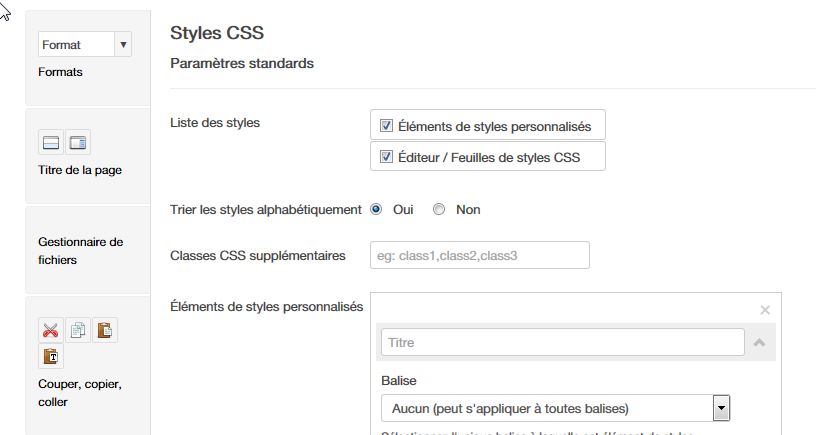The image size is (816, 435).
Task: Click the first page title layout icon
Action: [50, 142]
